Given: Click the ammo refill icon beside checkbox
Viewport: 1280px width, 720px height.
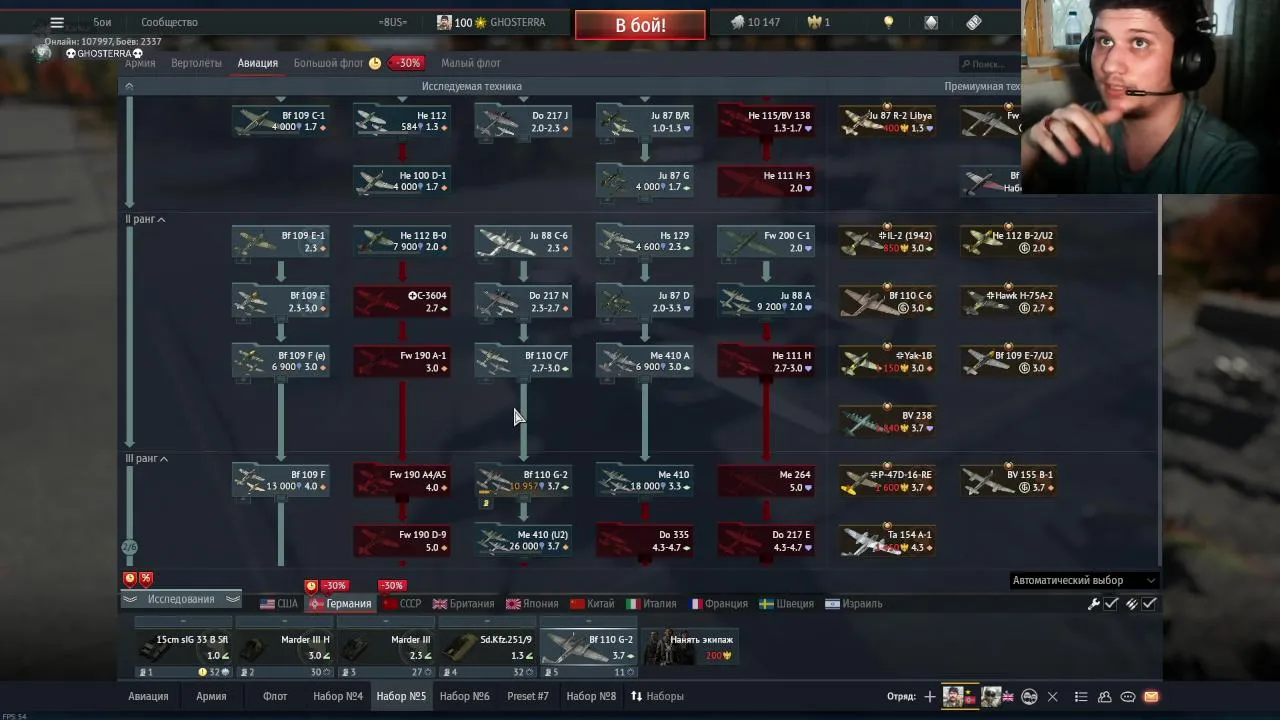Looking at the screenshot, I should point(1132,604).
